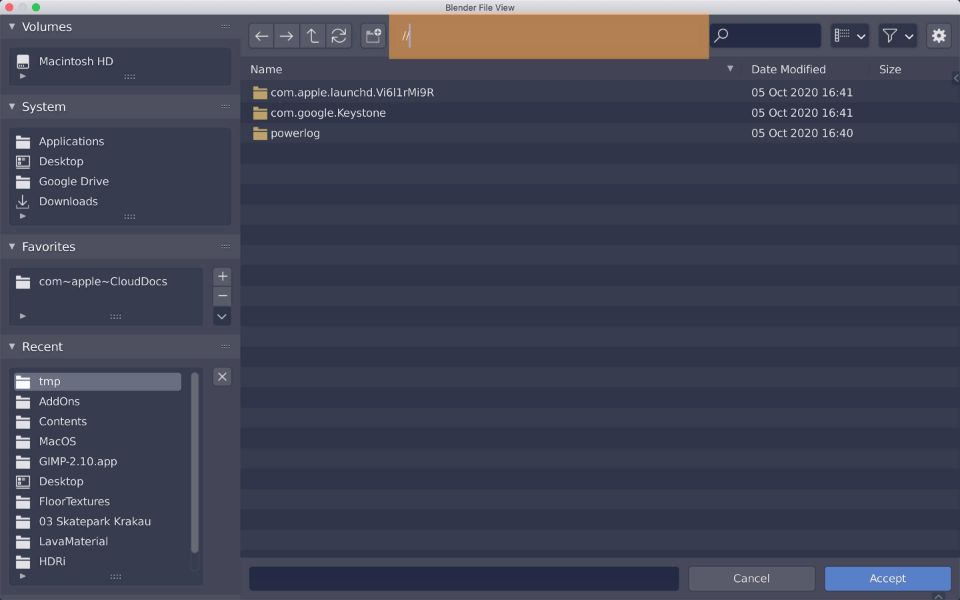Open file browser settings gear
960x600 pixels.
click(938, 36)
